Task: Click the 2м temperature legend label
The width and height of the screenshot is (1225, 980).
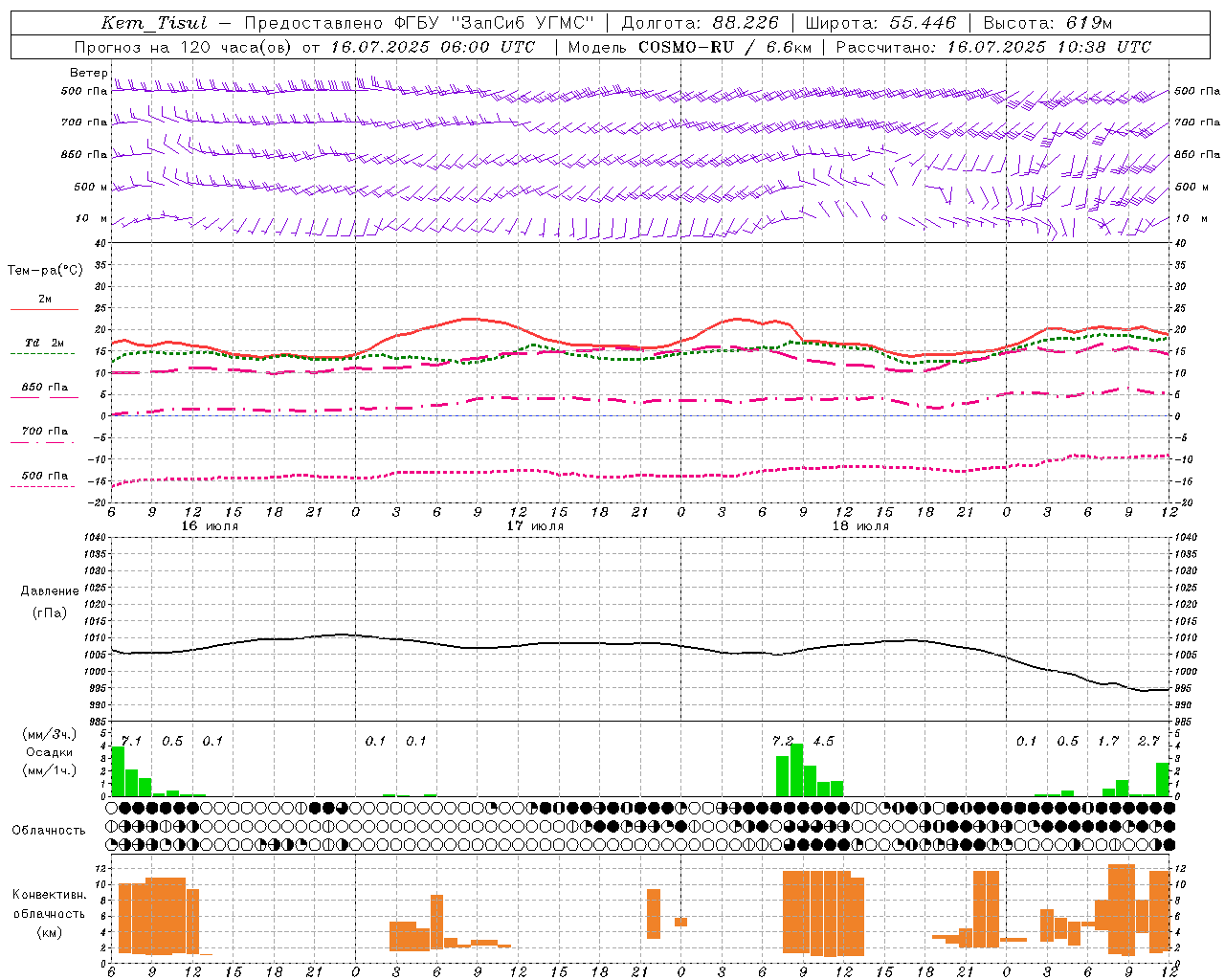Action: [x=45, y=299]
